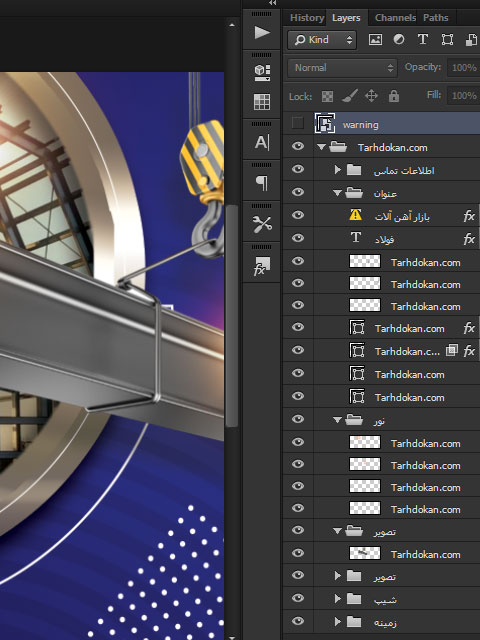480x640 pixels.
Task: Click the Opacity value field
Action: [464, 68]
